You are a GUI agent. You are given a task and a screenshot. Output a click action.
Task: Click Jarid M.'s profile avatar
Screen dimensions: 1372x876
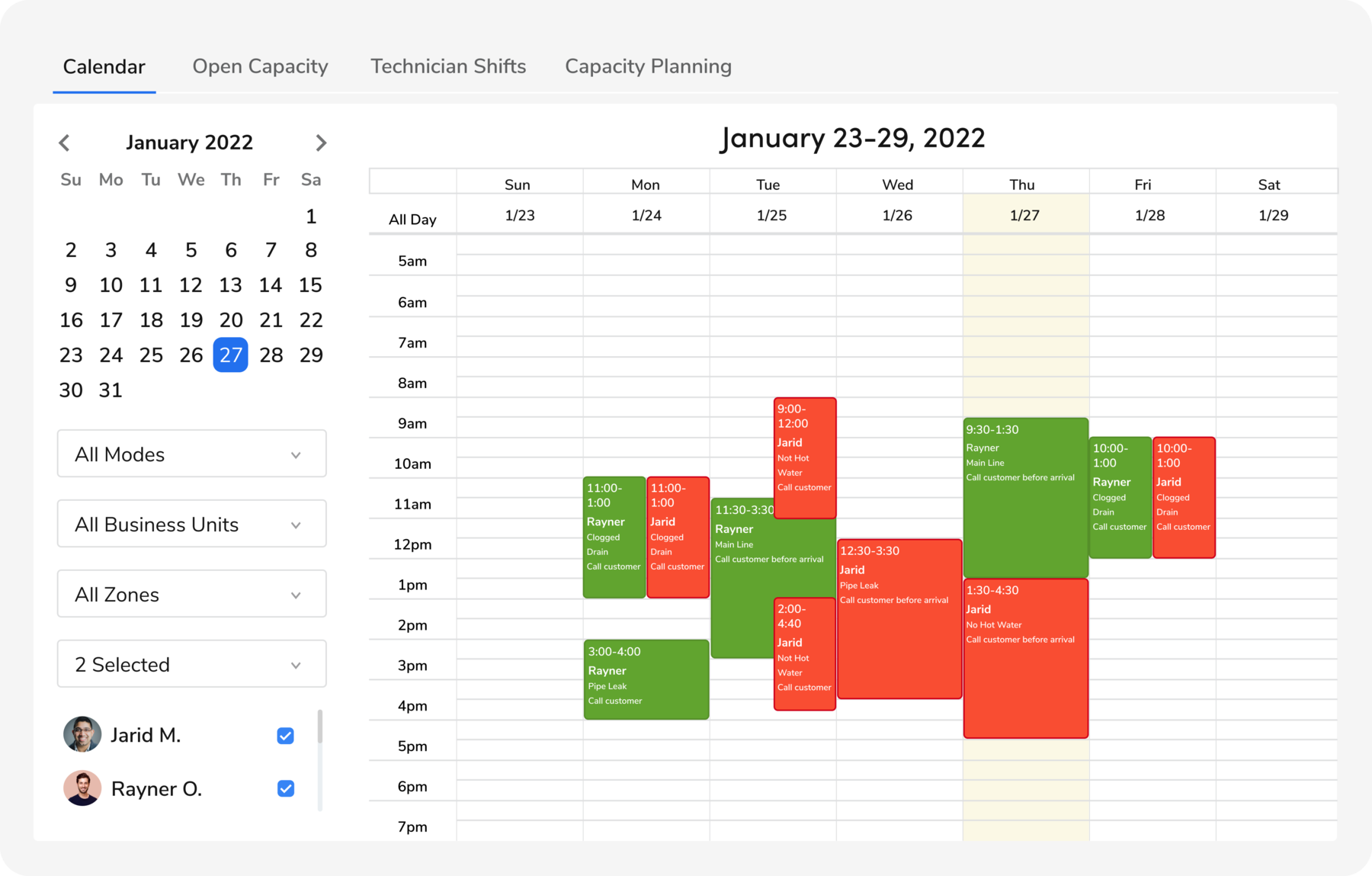(x=82, y=734)
